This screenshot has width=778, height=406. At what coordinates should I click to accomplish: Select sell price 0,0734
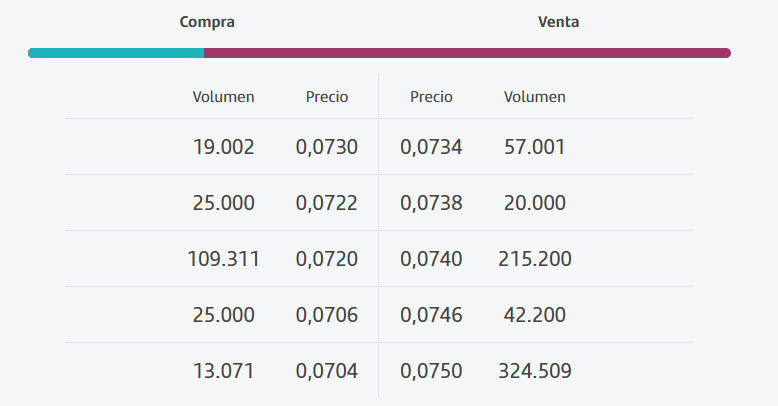tap(431, 147)
